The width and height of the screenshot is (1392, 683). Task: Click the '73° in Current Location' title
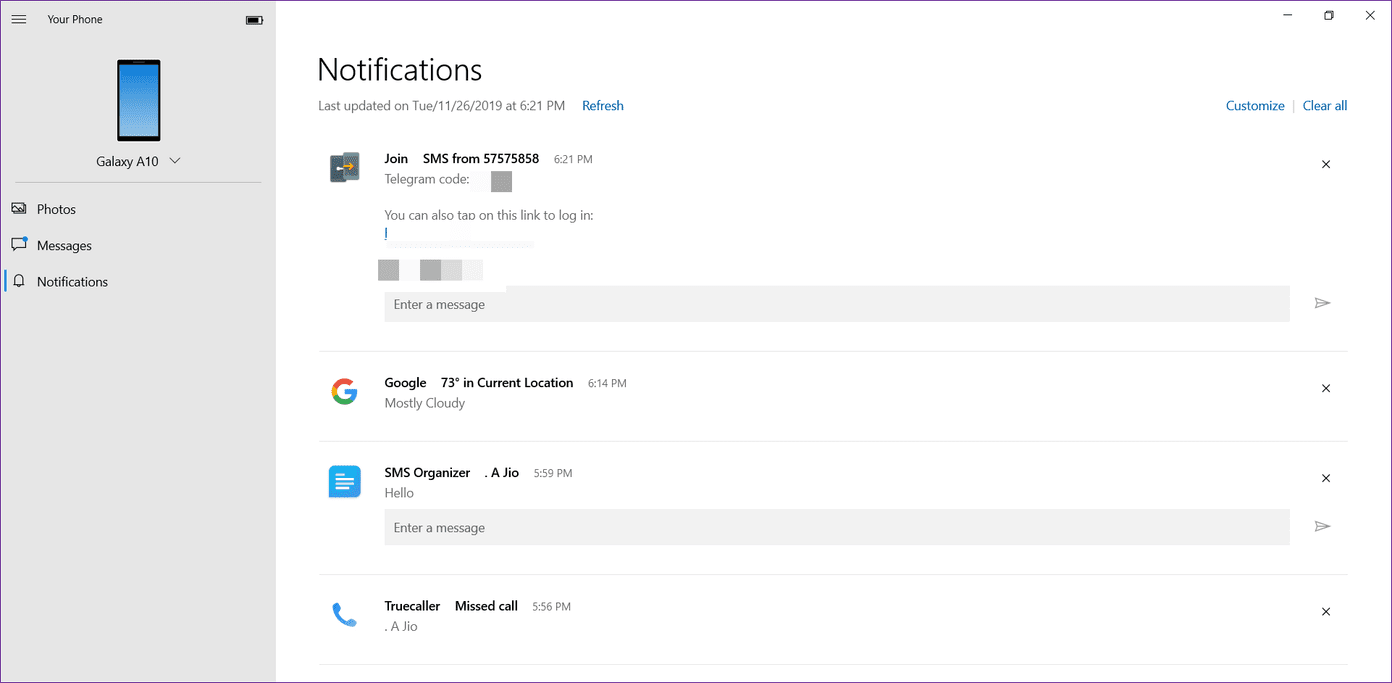point(507,383)
